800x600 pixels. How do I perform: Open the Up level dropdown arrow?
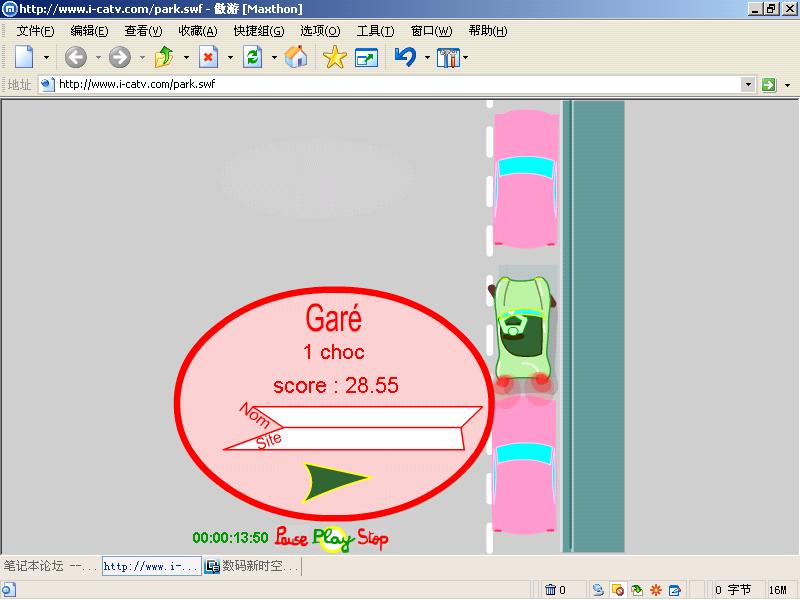point(186,57)
